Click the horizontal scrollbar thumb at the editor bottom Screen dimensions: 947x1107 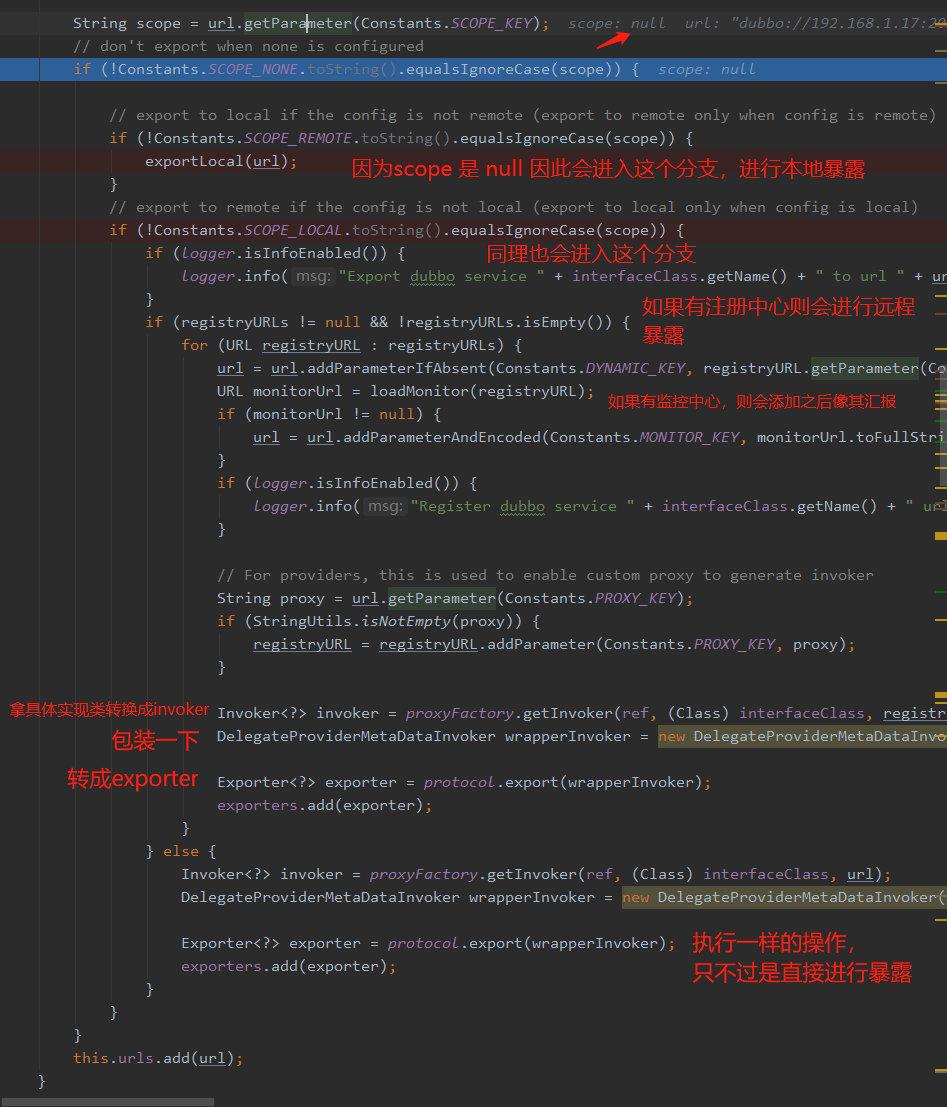point(107,1102)
